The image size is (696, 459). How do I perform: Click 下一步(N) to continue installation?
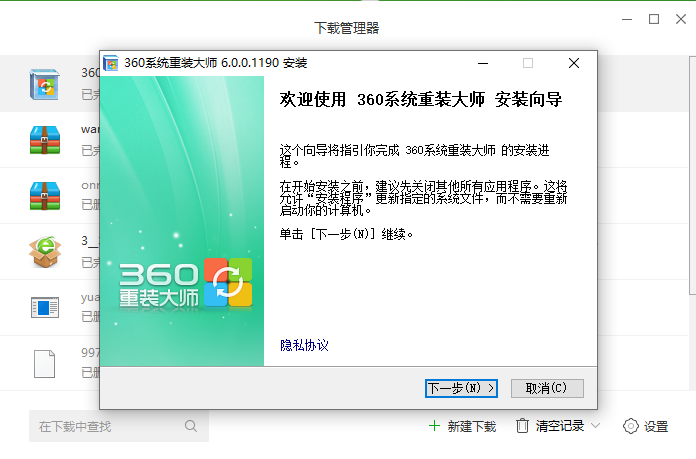coord(461,388)
